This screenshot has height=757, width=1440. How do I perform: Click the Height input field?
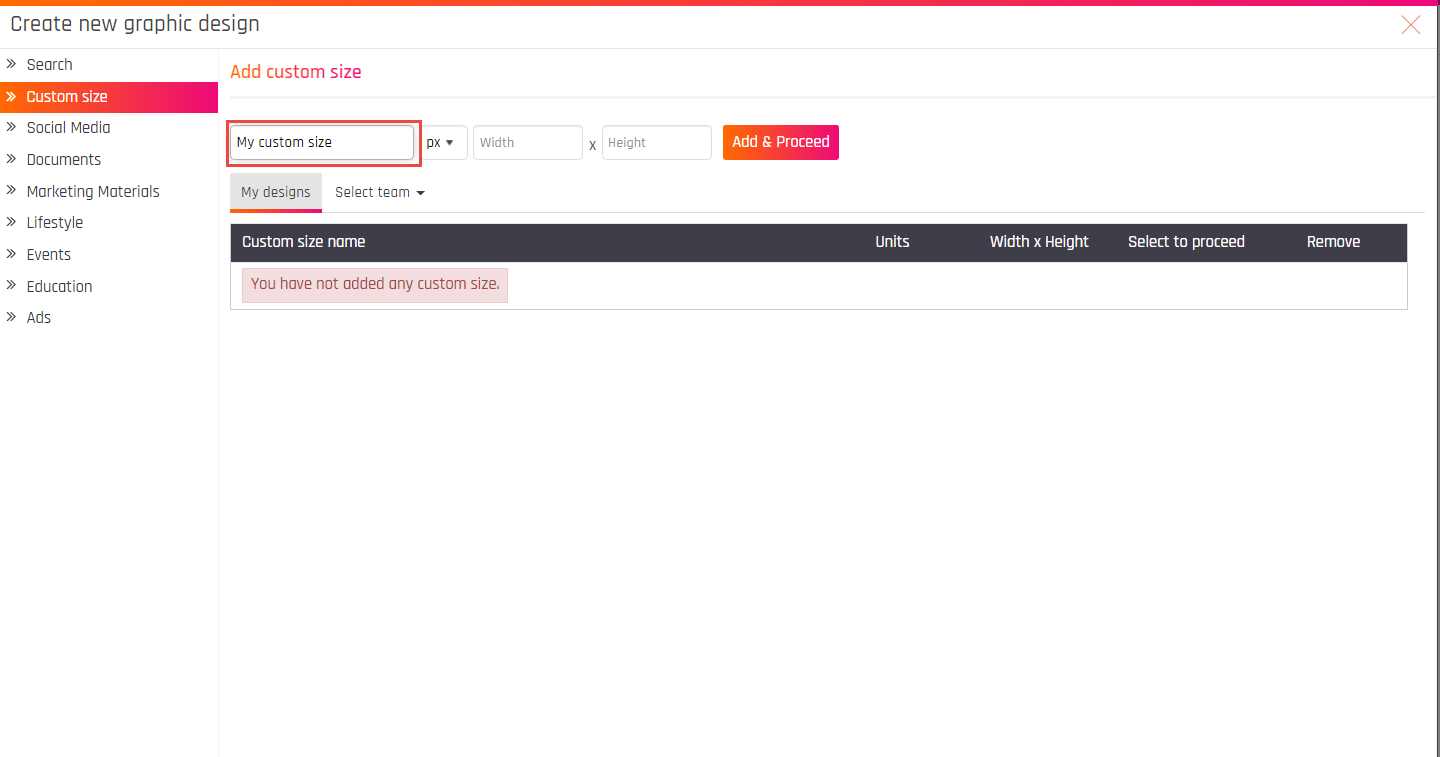[657, 142]
